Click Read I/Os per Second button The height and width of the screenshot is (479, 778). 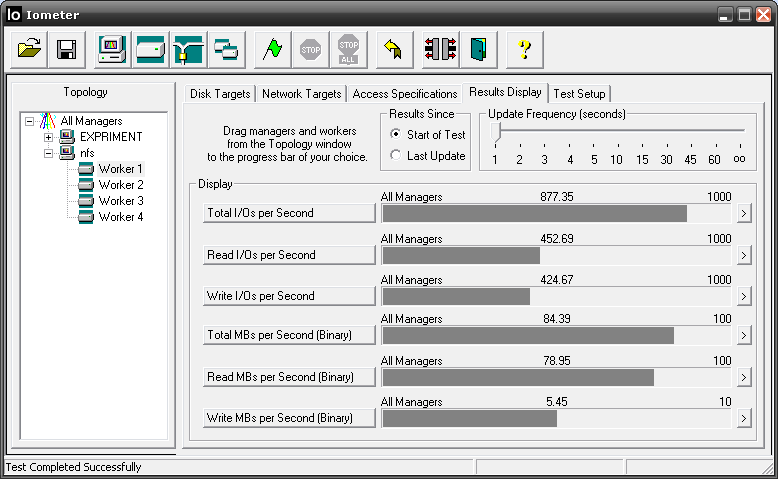click(x=289, y=255)
